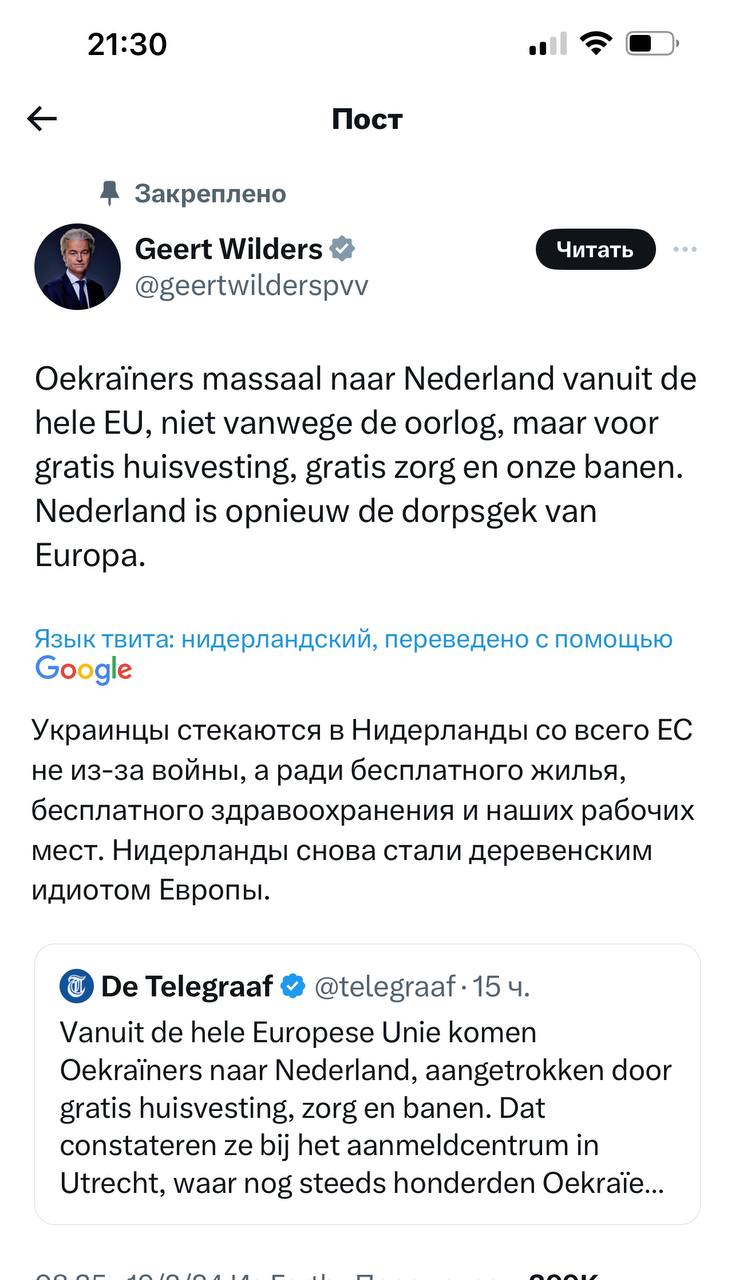The image size is (735, 1280).
Task: Open Geert Wilders' profile avatar
Action: (77, 266)
